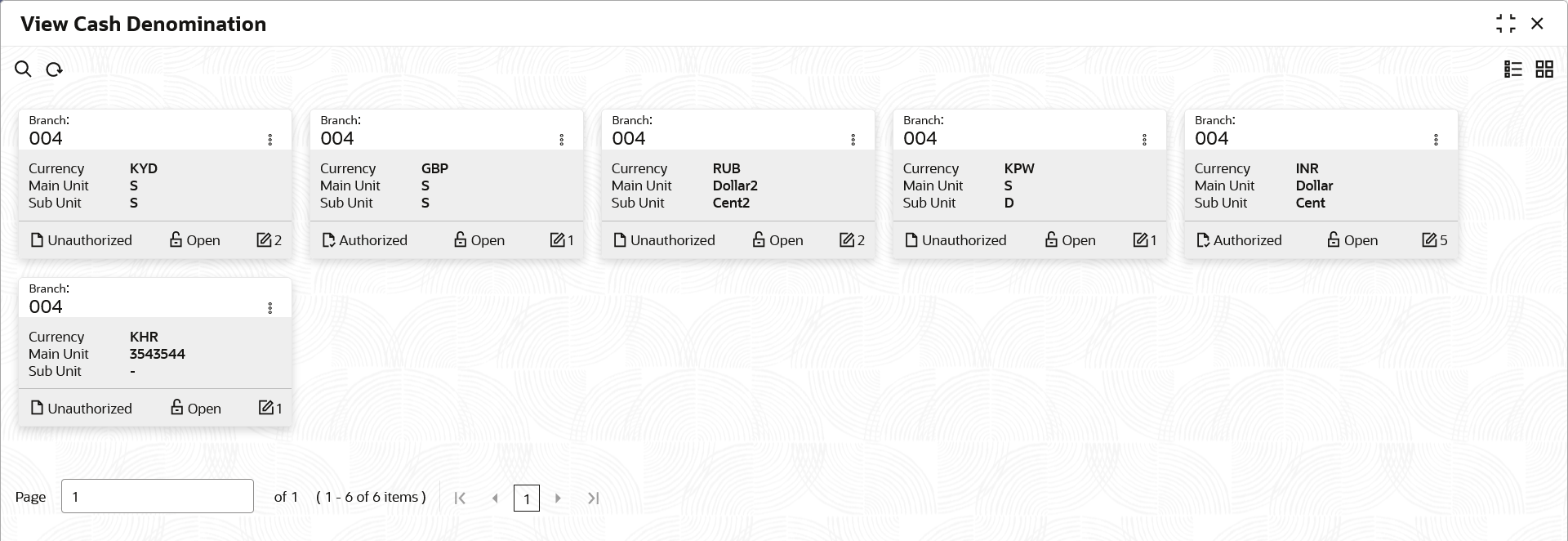1568x541 pixels.
Task: Click the KYD card modification count icon
Action: [264, 239]
